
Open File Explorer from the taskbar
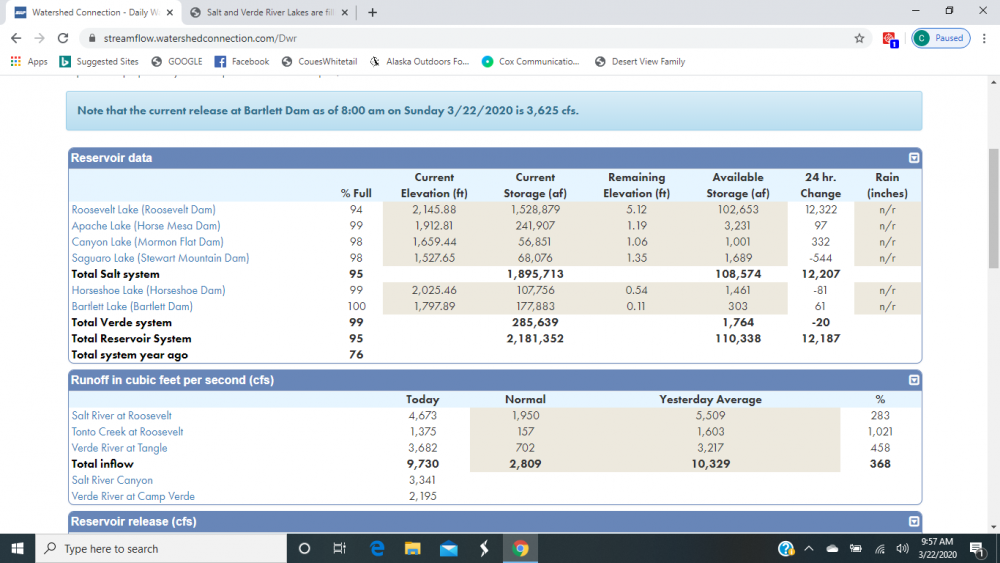point(413,548)
